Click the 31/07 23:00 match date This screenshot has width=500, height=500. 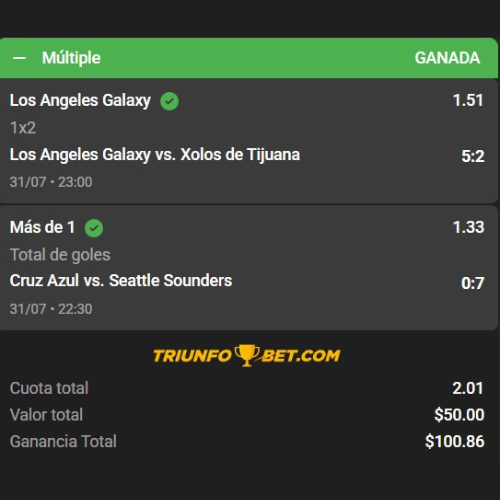(x=51, y=182)
